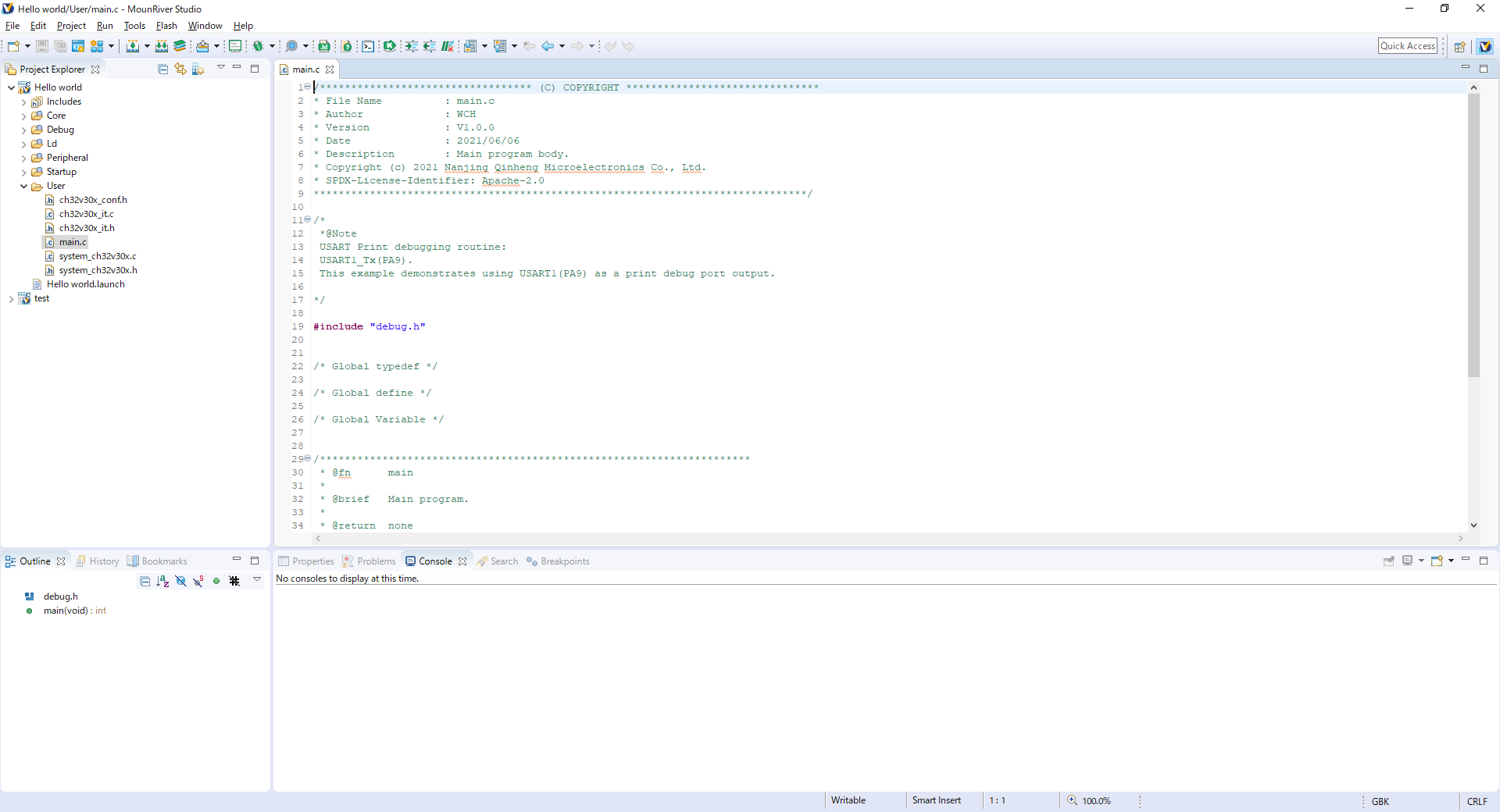Image resolution: width=1500 pixels, height=812 pixels.
Task: Toggle Hide Fields filter in Outline
Action: coord(180,581)
